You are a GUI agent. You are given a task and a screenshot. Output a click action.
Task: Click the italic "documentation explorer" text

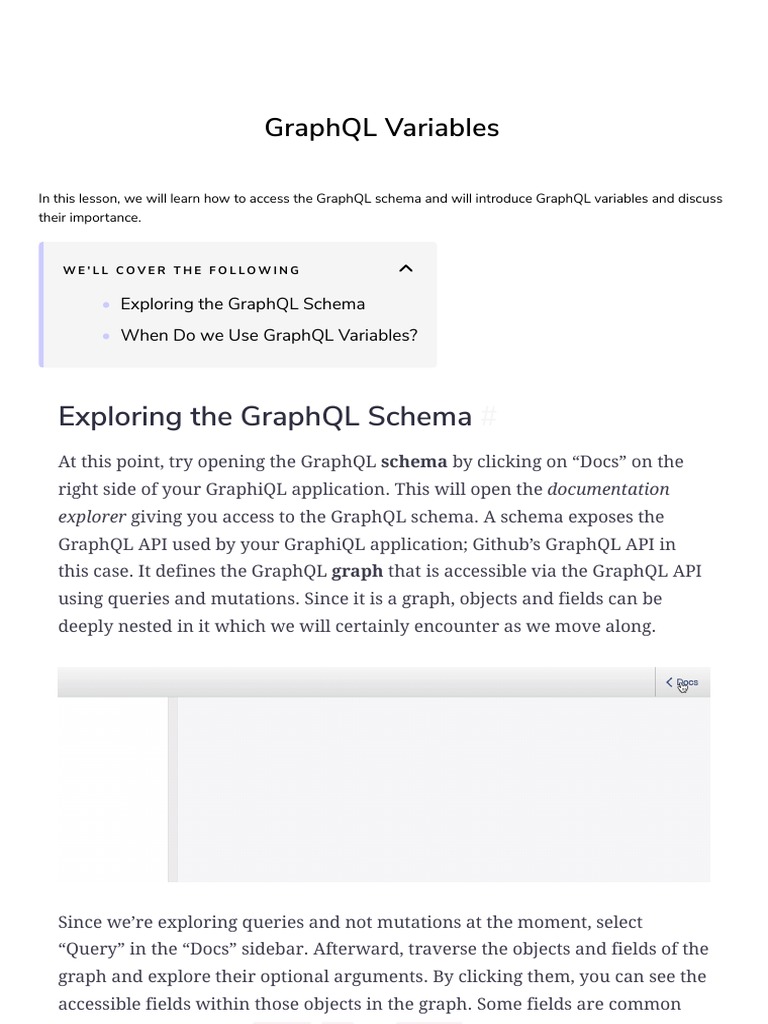click(x=608, y=489)
